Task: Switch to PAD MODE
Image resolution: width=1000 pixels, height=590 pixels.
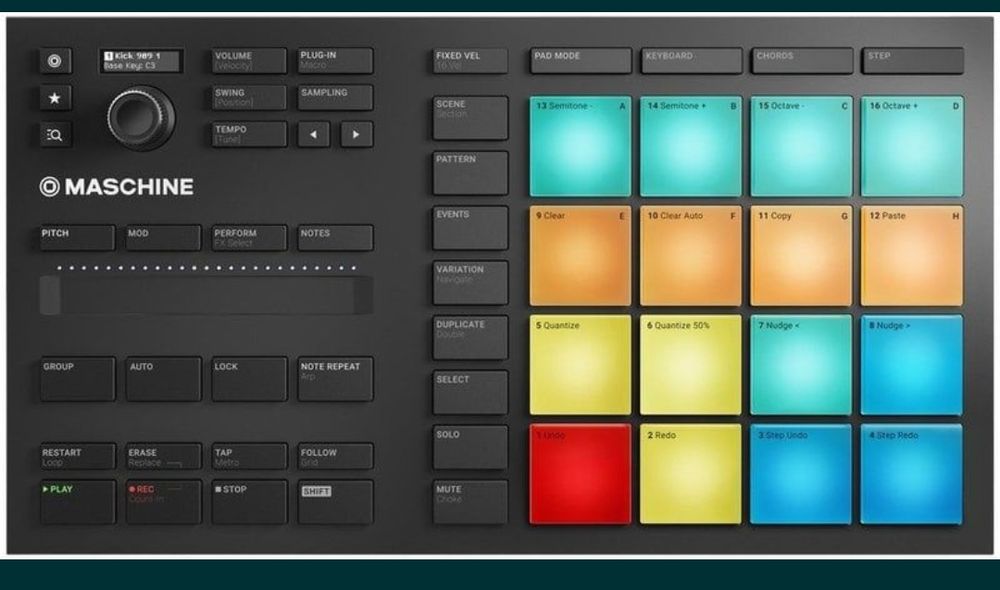Action: 580,61
